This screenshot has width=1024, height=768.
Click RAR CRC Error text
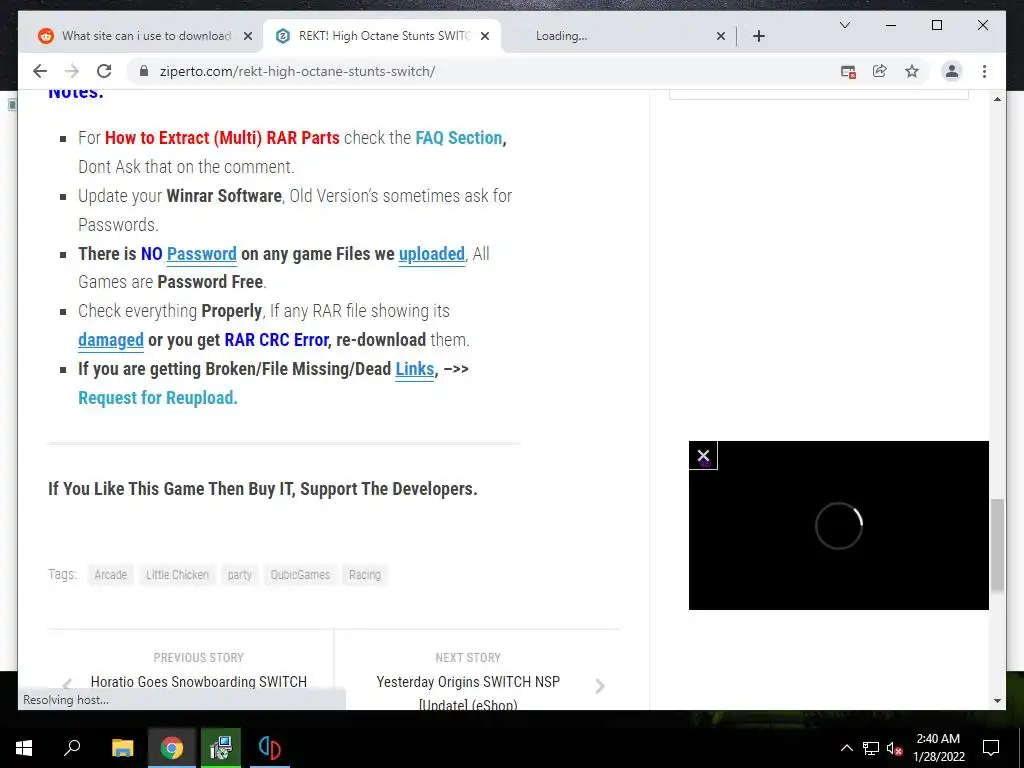(276, 340)
